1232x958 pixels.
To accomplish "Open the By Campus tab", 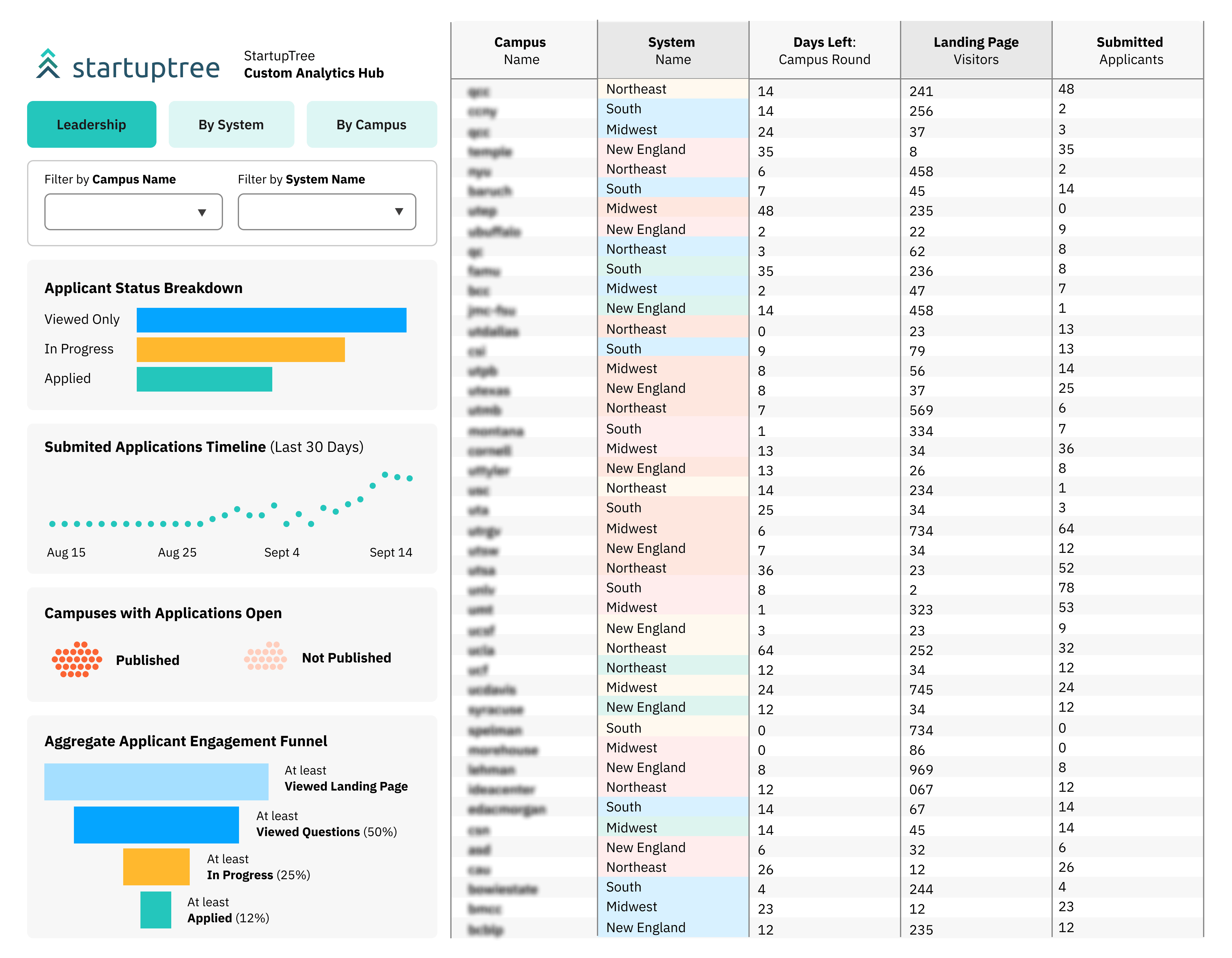I will click(371, 125).
